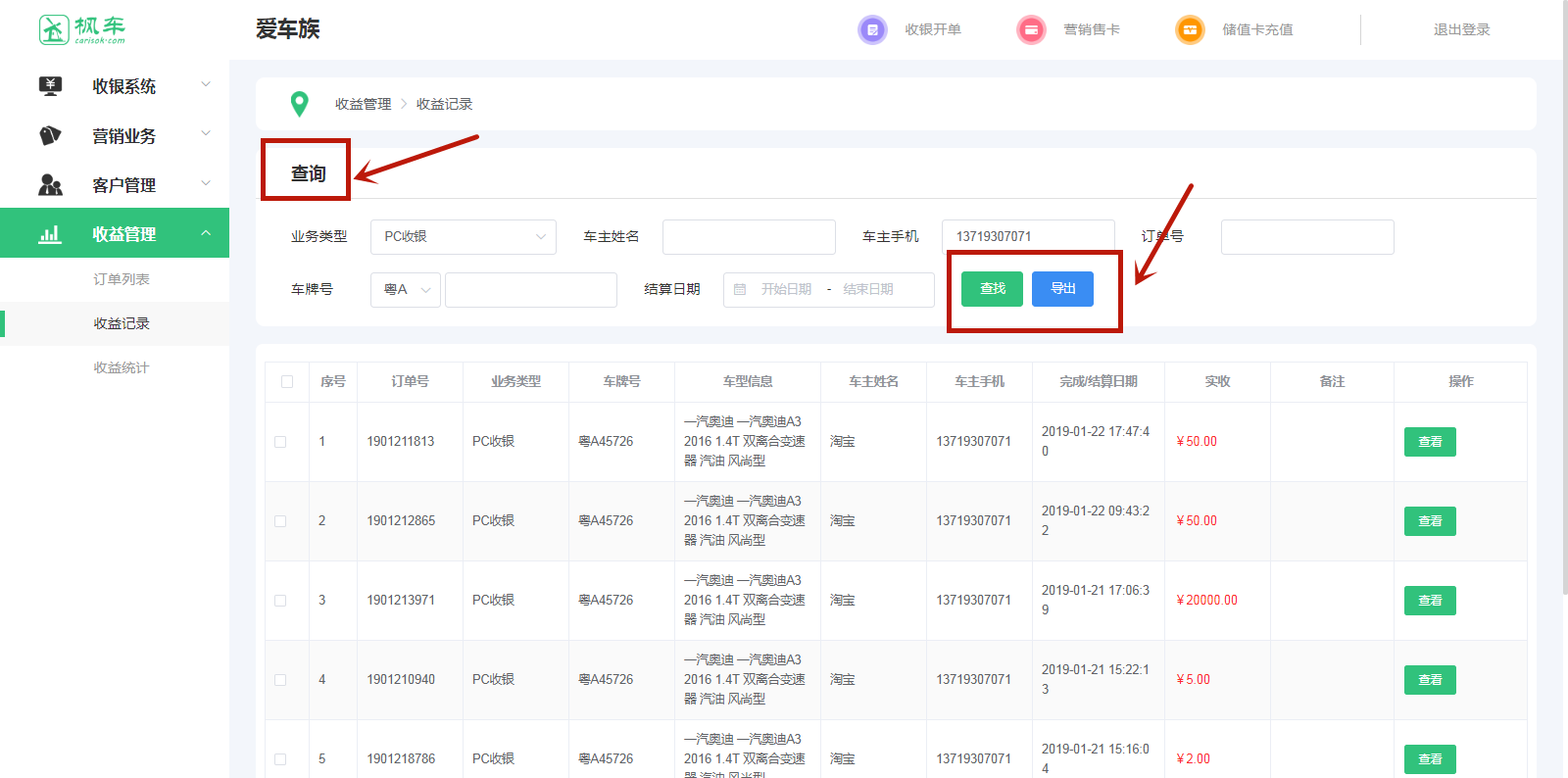Click the green 查找 search button
The image size is (1568, 778).
coord(992,289)
